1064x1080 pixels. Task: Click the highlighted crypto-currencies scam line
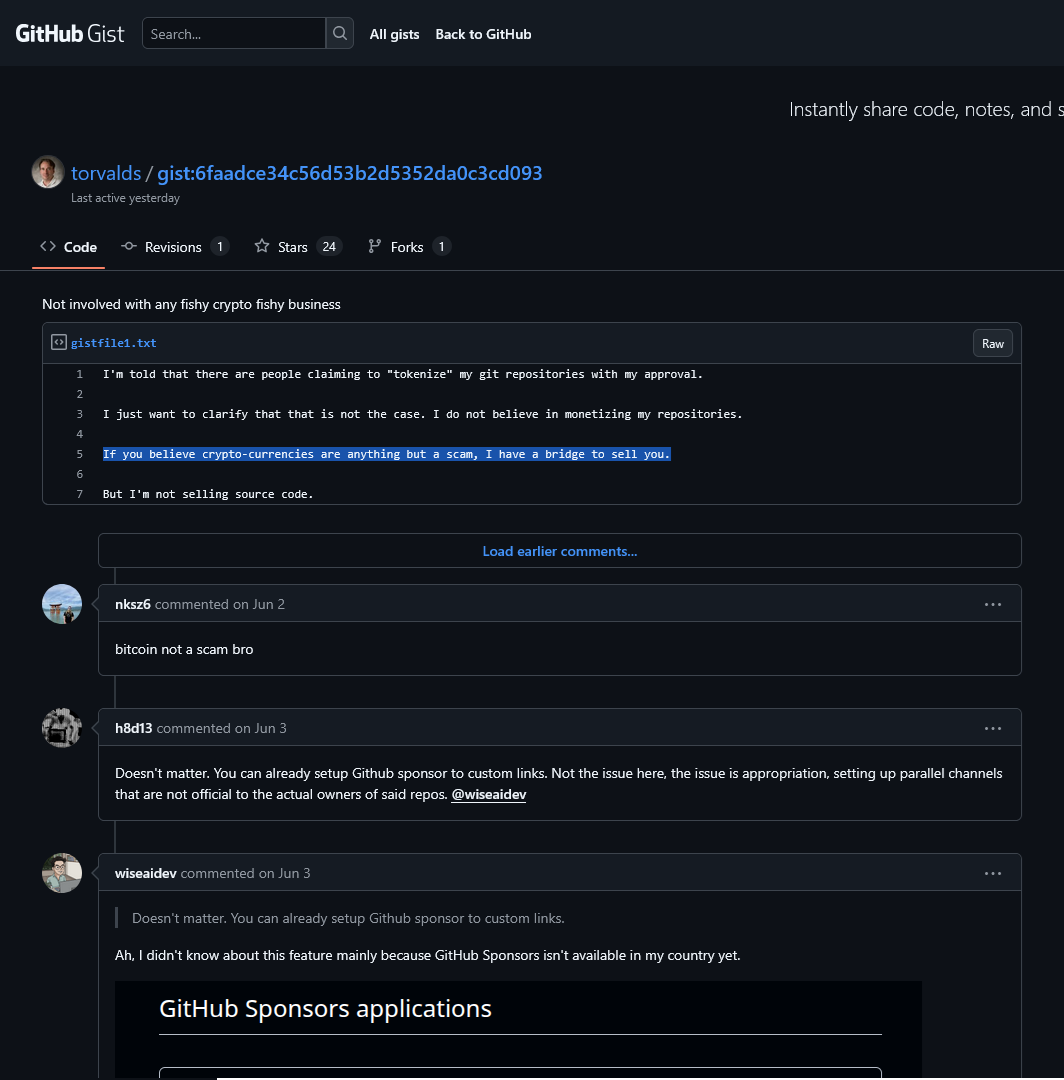coord(386,454)
